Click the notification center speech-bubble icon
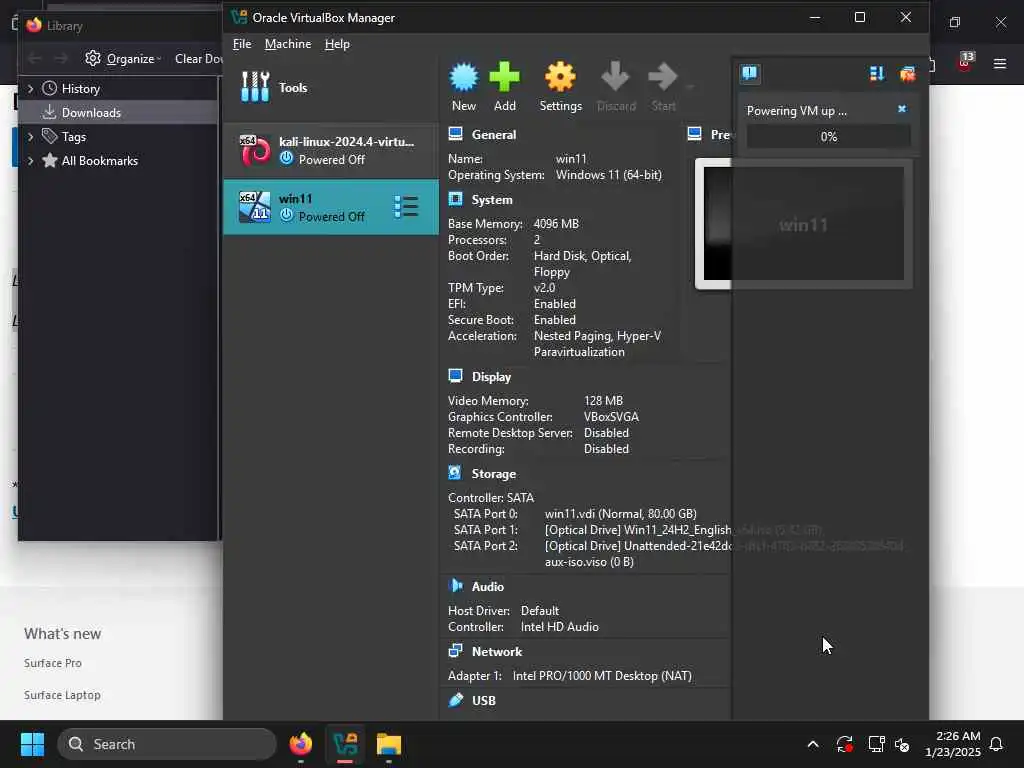The width and height of the screenshot is (1024, 768). 750,73
